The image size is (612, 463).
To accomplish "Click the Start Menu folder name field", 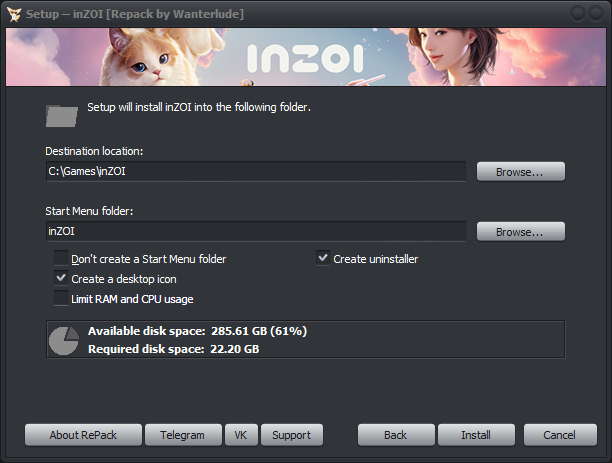I will point(256,232).
